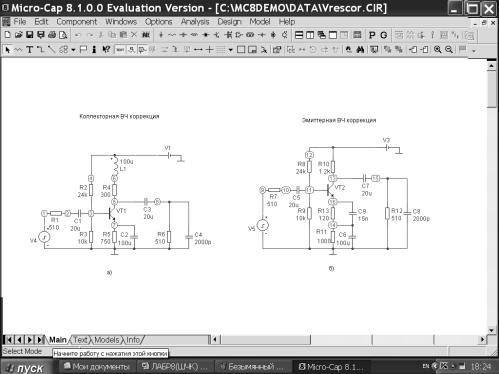Image resolution: width=499 pixels, height=374 pixels.
Task: Click the Cascade windows icon
Action: pos(321,35)
